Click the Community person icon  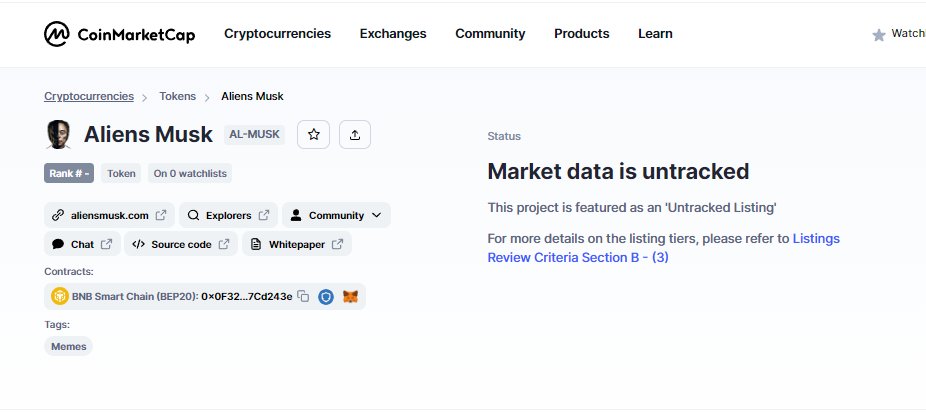point(296,215)
